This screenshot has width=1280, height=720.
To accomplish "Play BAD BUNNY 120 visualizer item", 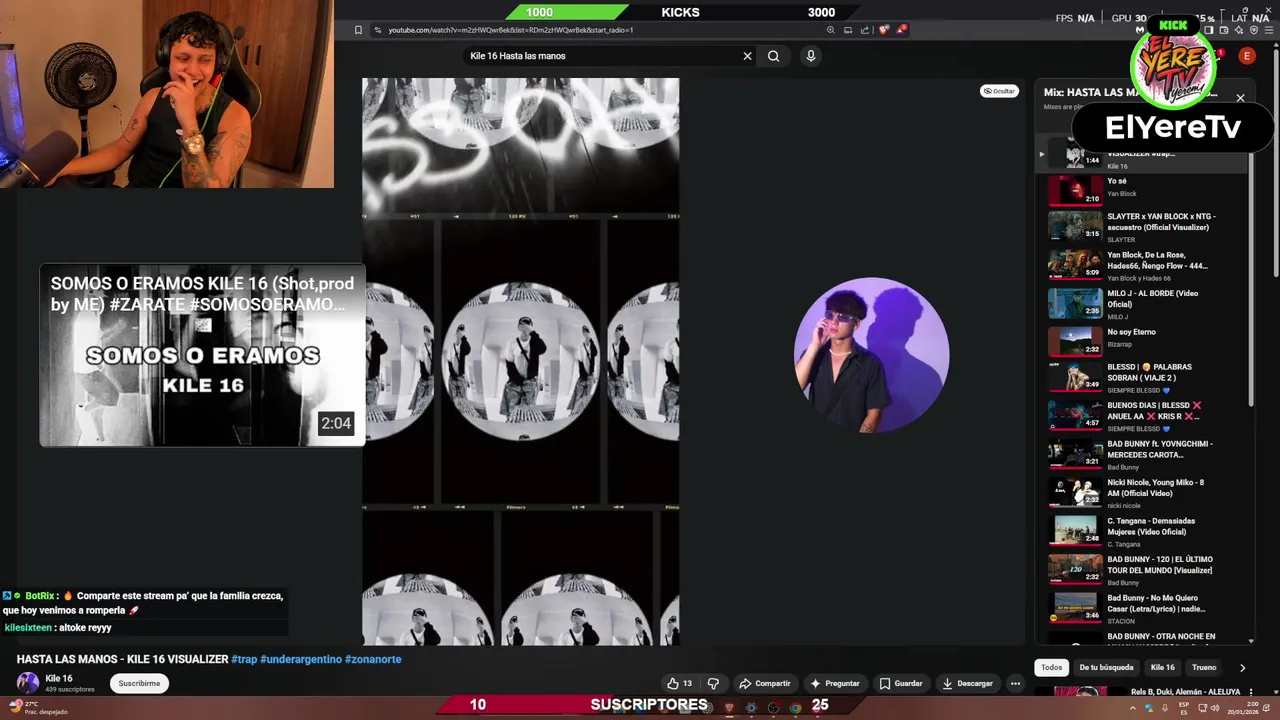I will 1140,569.
